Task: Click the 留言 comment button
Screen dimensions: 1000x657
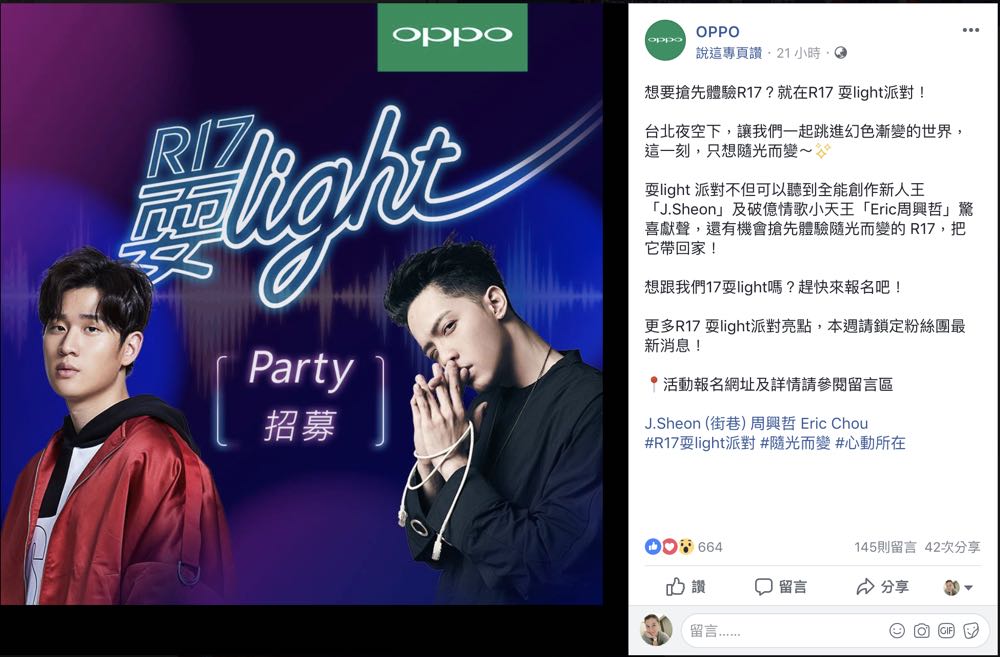Action: pos(781,587)
